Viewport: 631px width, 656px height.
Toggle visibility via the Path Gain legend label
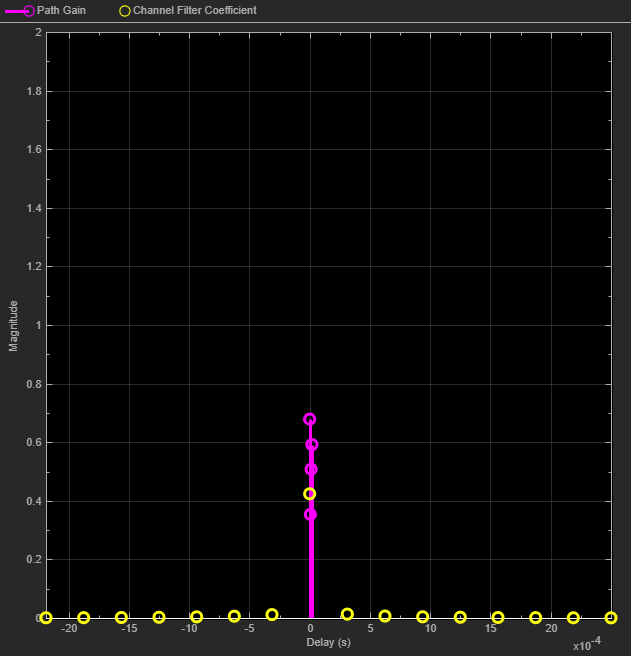[61, 10]
